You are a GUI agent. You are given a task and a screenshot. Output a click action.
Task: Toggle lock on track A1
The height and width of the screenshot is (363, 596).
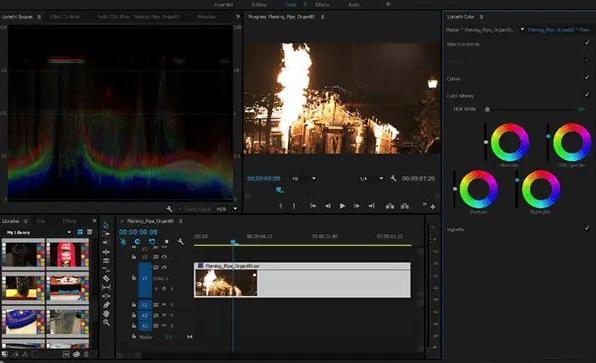coord(134,304)
